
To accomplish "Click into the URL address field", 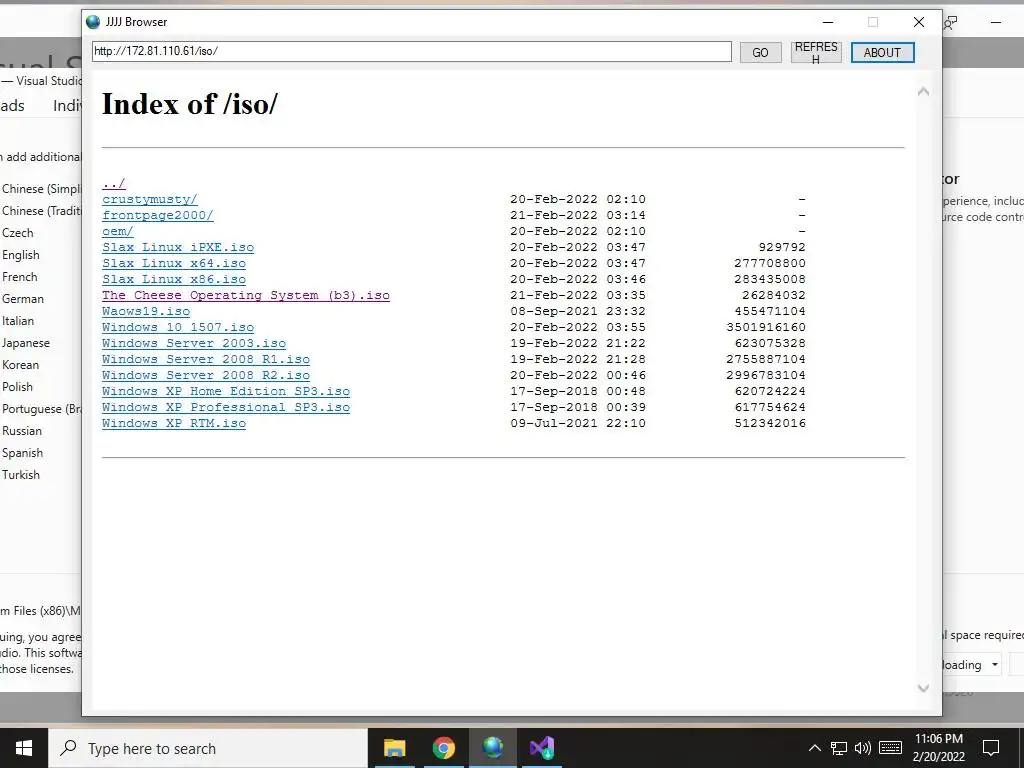I will pyautogui.click(x=411, y=51).
